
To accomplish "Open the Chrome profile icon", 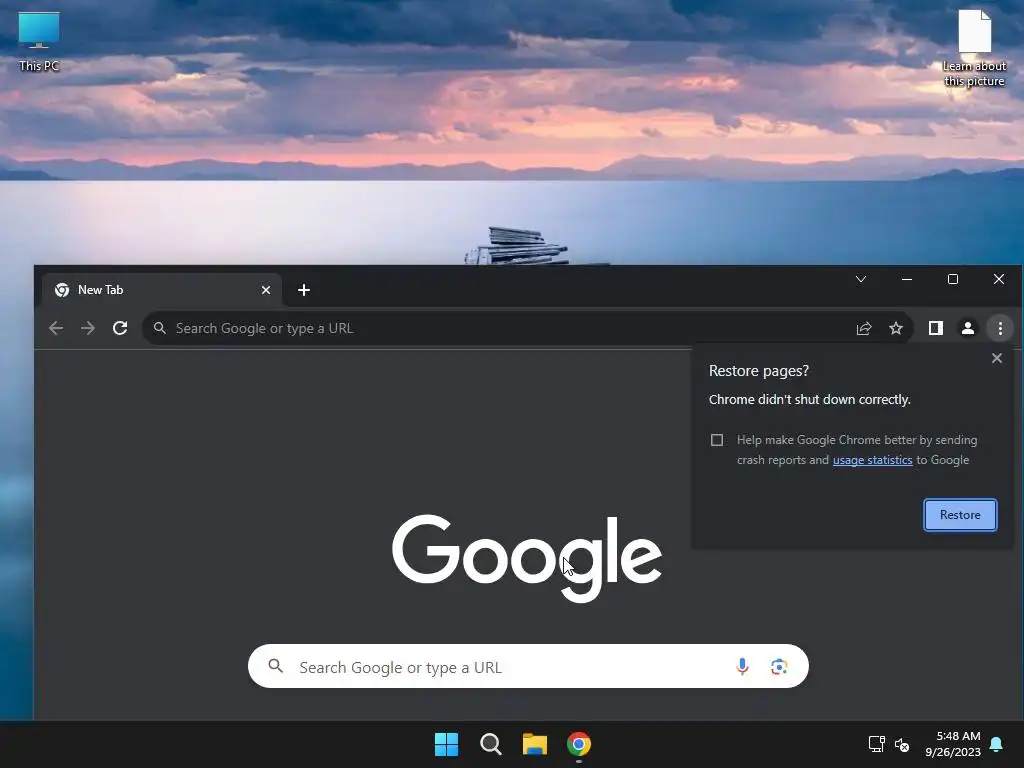I will (968, 328).
